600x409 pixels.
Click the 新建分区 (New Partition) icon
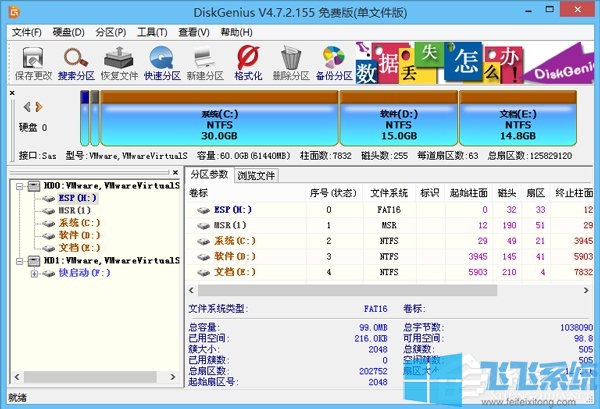point(204,64)
